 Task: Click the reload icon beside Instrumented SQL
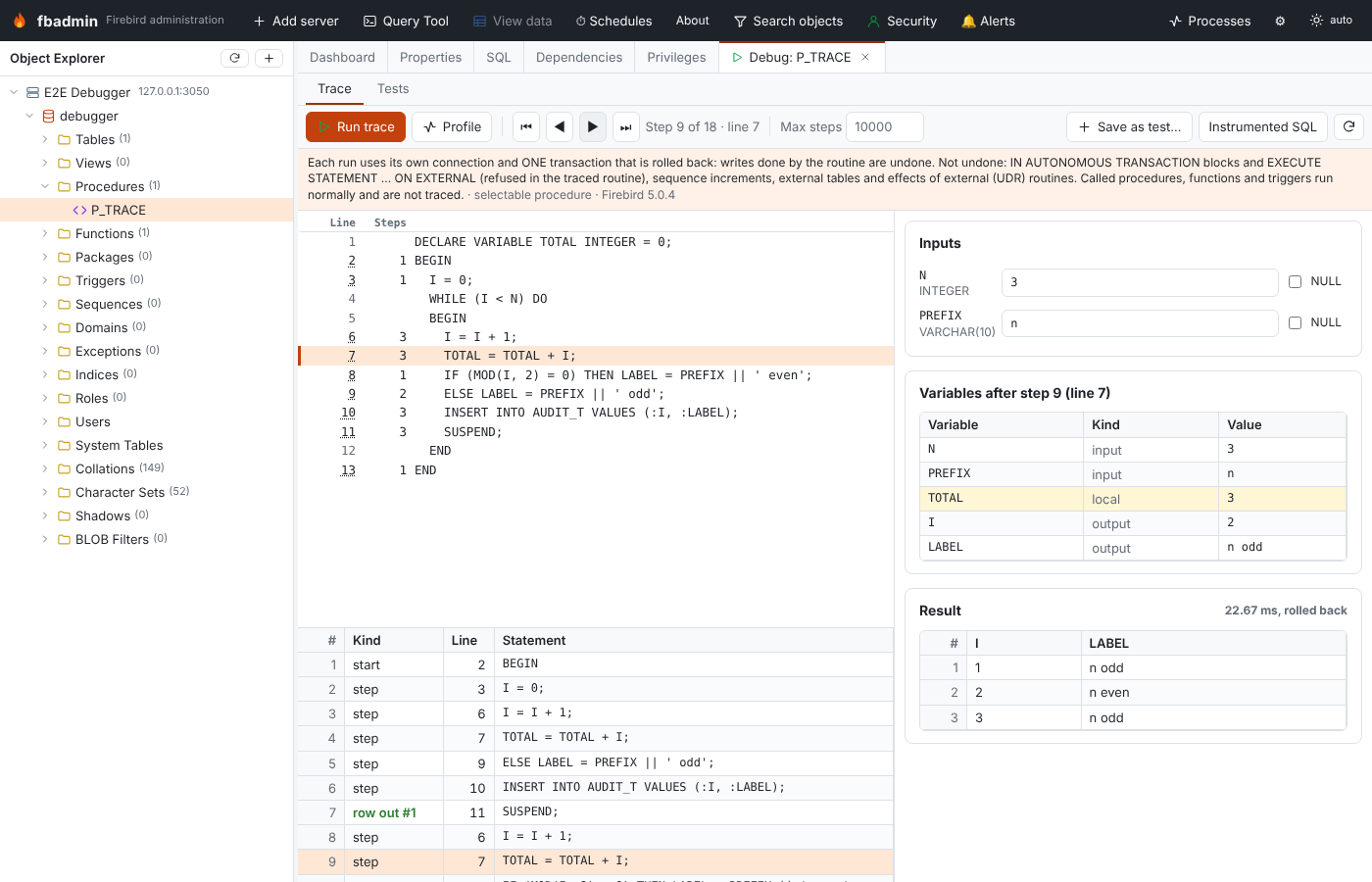click(1349, 126)
